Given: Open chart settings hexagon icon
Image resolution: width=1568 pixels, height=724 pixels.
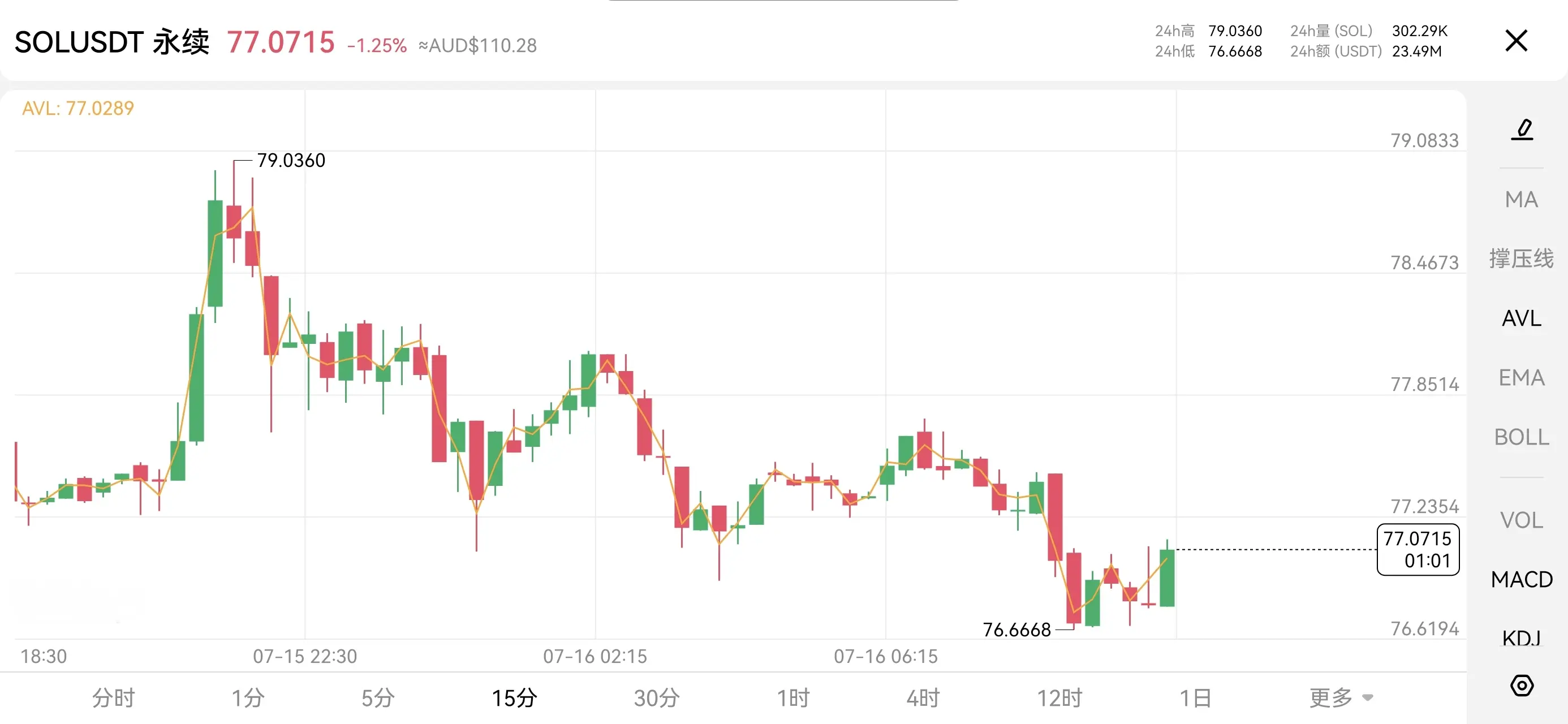Looking at the screenshot, I should click(1522, 686).
